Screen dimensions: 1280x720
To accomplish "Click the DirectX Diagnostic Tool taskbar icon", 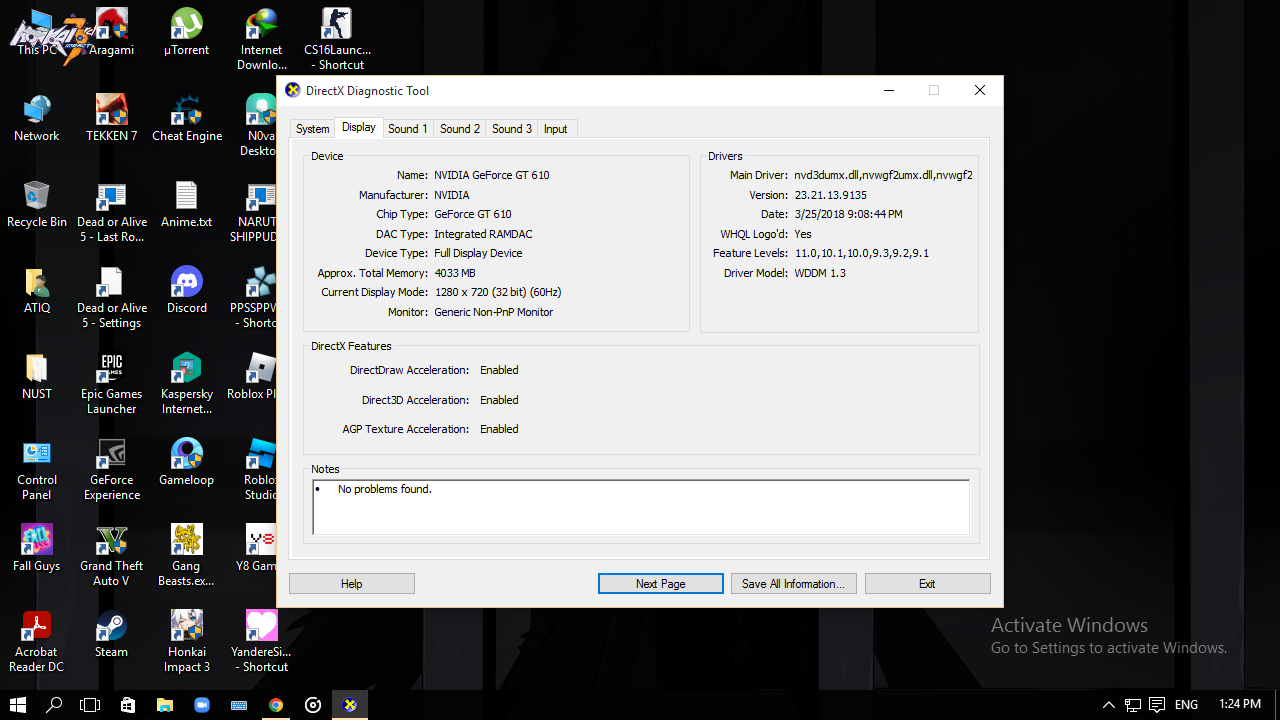I will click(350, 705).
